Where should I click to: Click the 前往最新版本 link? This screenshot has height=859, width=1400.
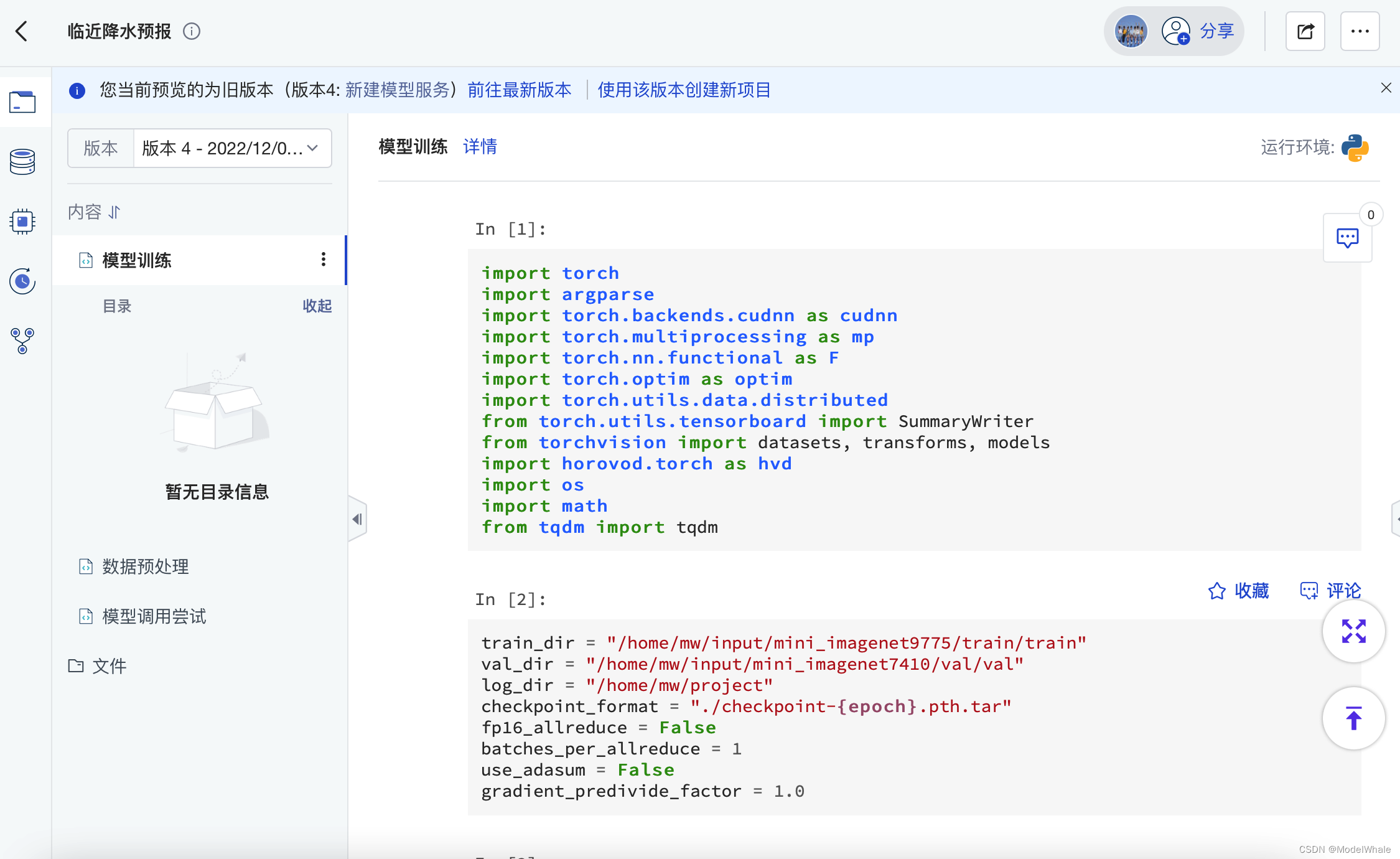[519, 90]
